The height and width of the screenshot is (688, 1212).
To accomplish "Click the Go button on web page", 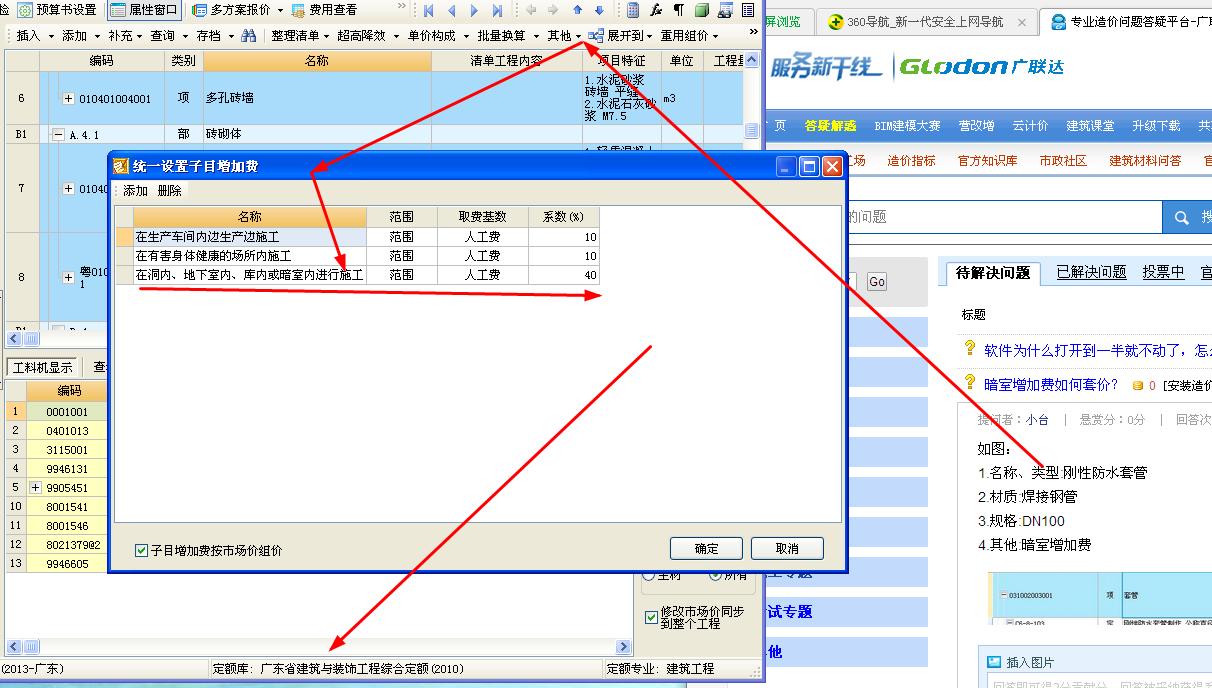I will click(877, 282).
